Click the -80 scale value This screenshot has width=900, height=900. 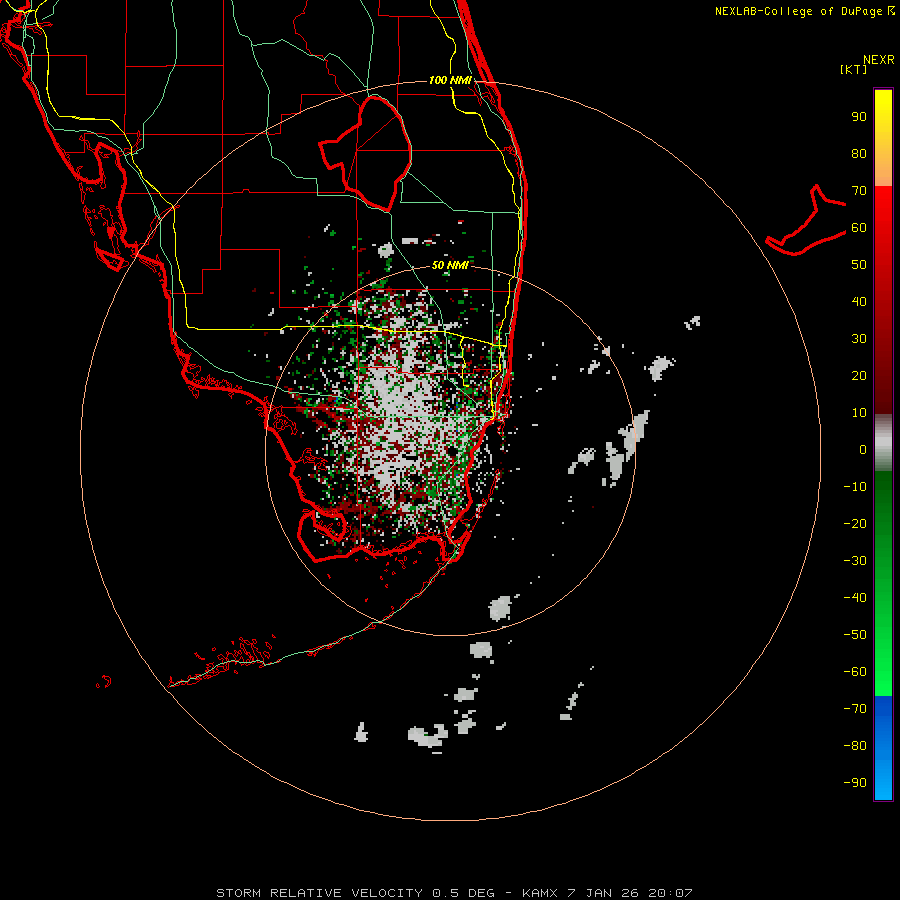855,746
